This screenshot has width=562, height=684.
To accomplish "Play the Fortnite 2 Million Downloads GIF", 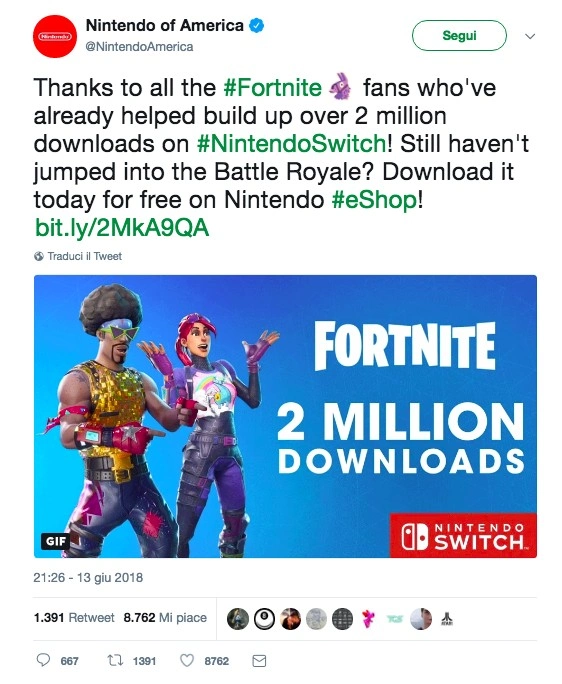I will pyautogui.click(x=285, y=416).
